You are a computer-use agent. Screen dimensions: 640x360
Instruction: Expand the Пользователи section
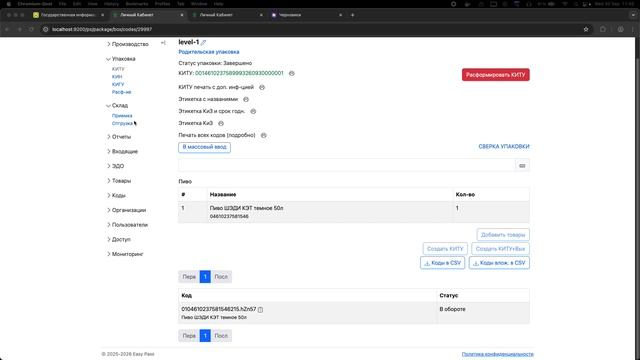pyautogui.click(x=128, y=225)
